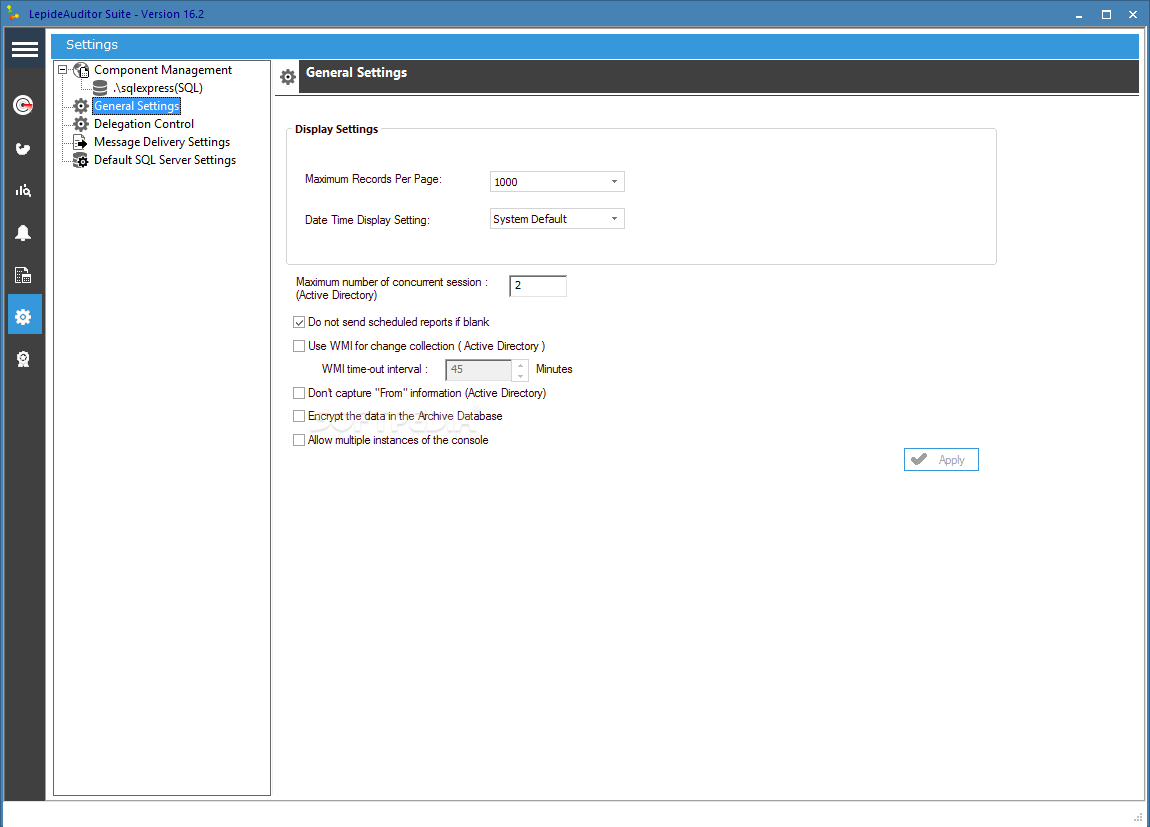The height and width of the screenshot is (827, 1150).
Task: Check Allow multiple instances of the console
Action: [299, 441]
